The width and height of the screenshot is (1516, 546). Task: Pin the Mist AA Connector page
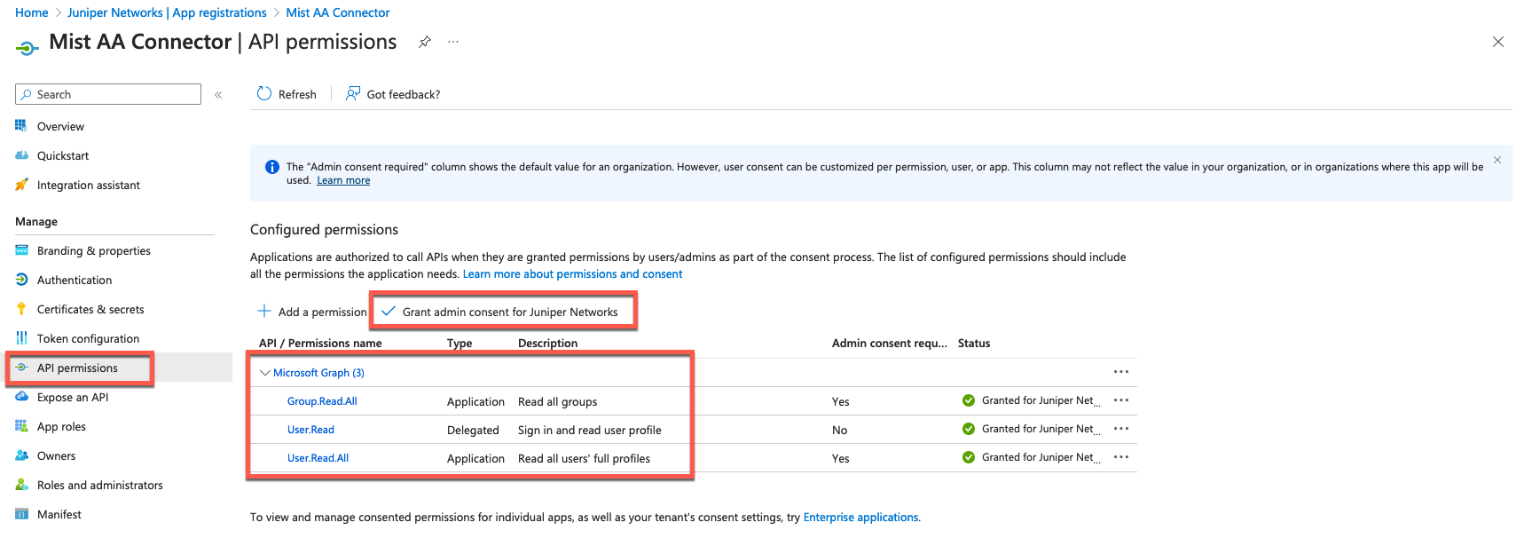click(x=425, y=42)
